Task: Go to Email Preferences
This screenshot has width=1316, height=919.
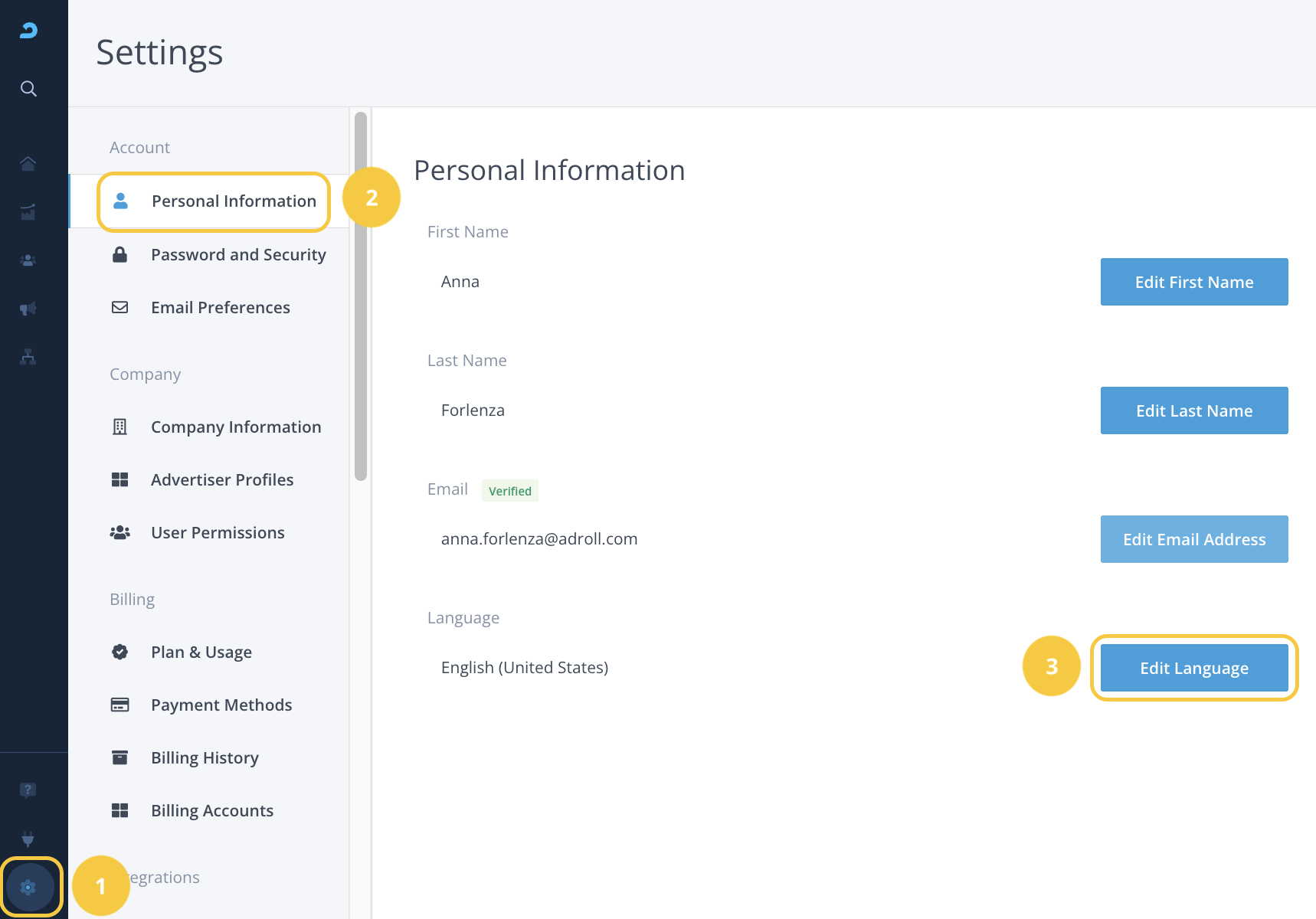Action: pos(220,308)
